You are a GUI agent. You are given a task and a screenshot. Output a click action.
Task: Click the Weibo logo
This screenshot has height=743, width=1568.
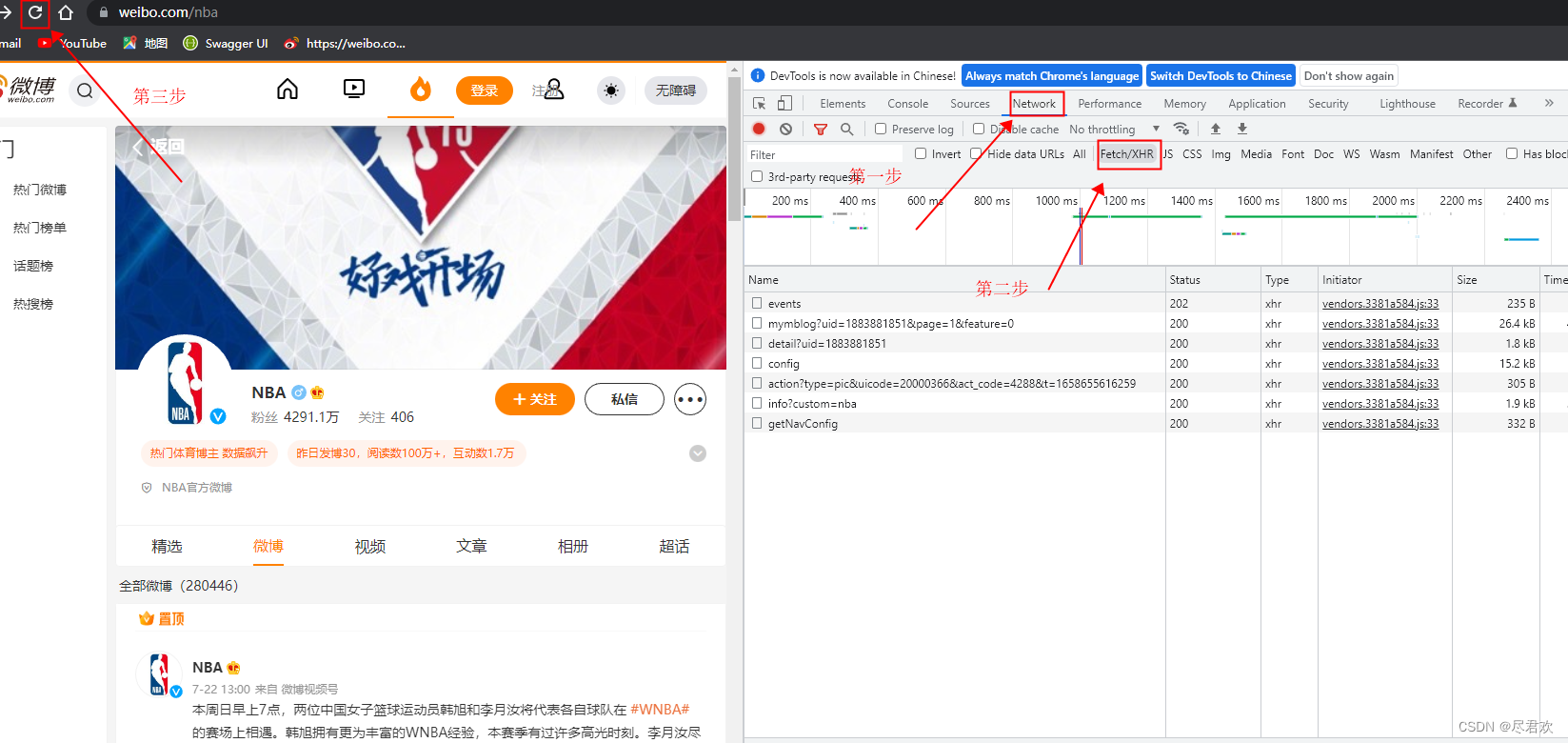click(x=29, y=89)
